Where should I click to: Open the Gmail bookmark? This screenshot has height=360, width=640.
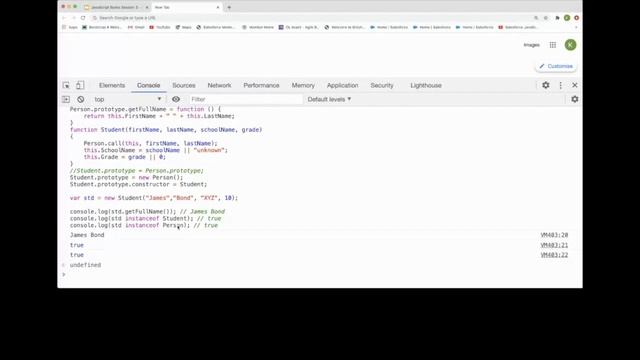[x=136, y=27]
